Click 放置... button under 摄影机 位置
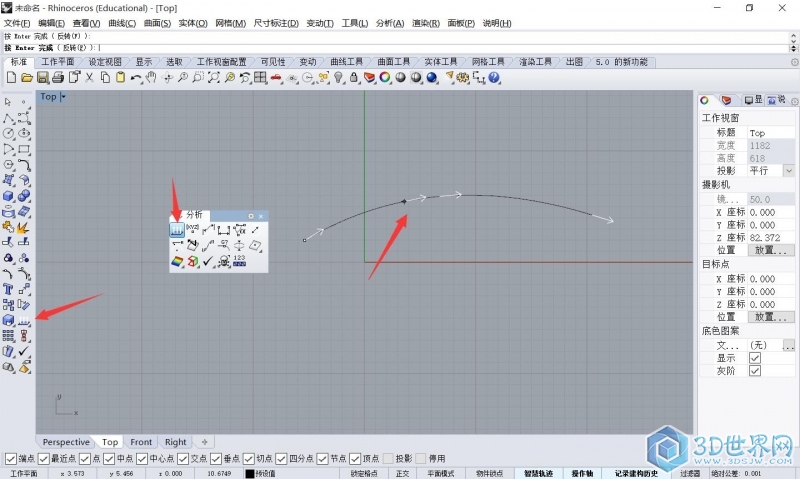 pyautogui.click(x=771, y=250)
